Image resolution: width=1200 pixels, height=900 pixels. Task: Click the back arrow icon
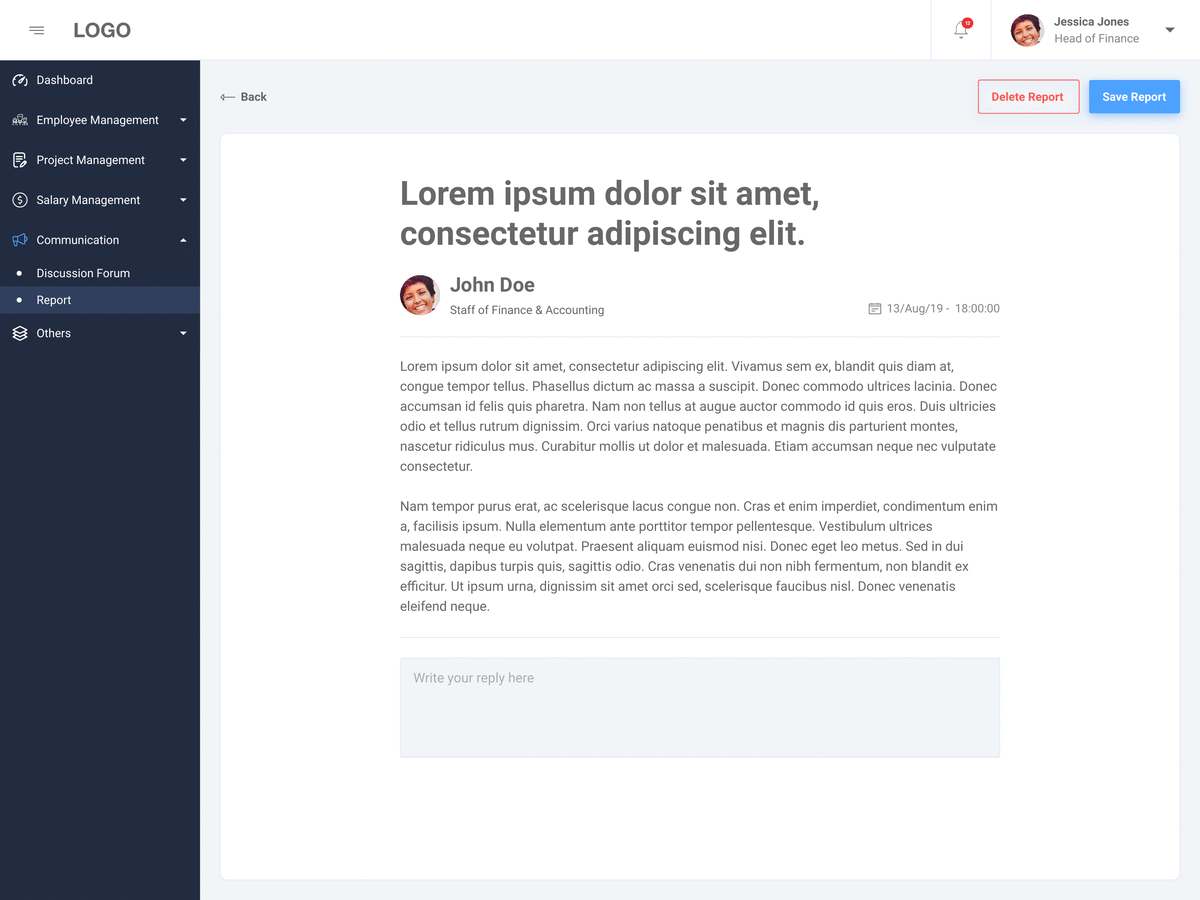tap(228, 97)
